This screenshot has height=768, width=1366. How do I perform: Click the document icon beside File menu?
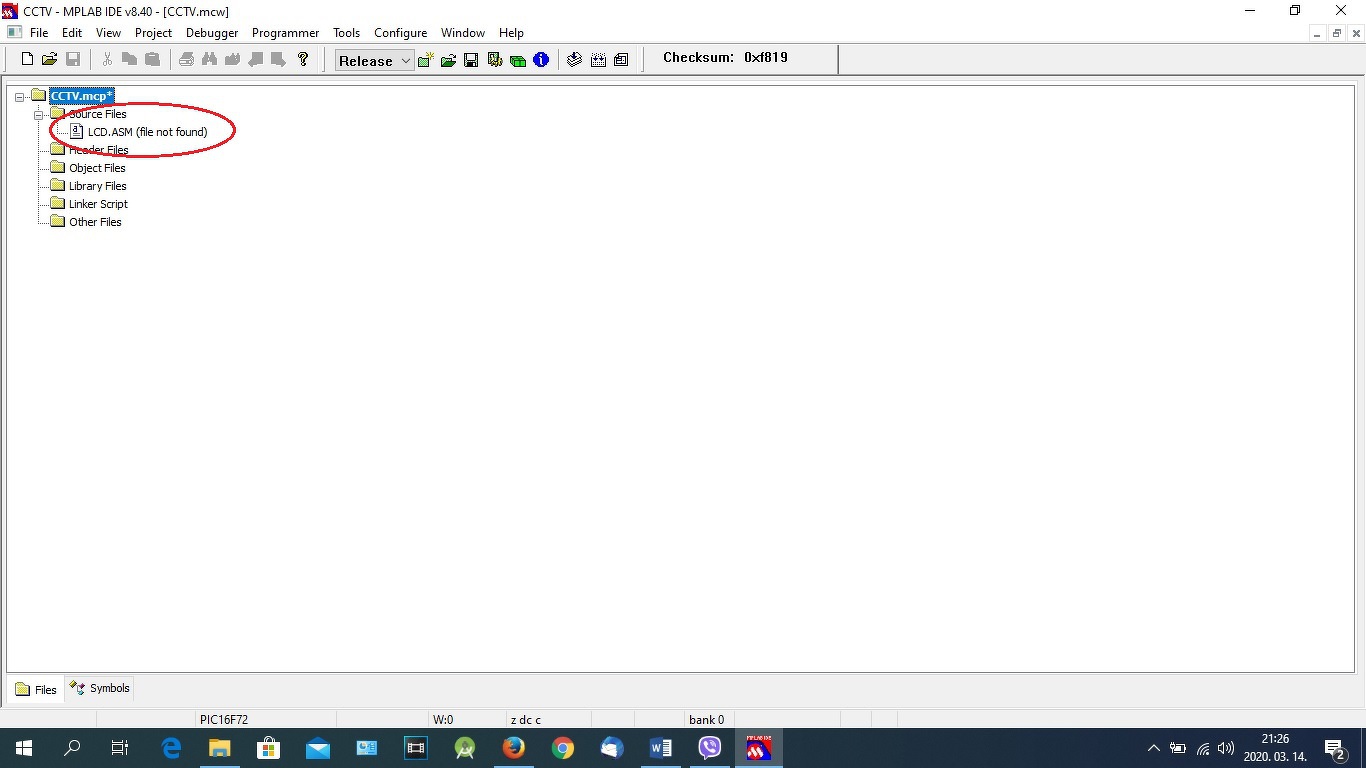[14, 33]
